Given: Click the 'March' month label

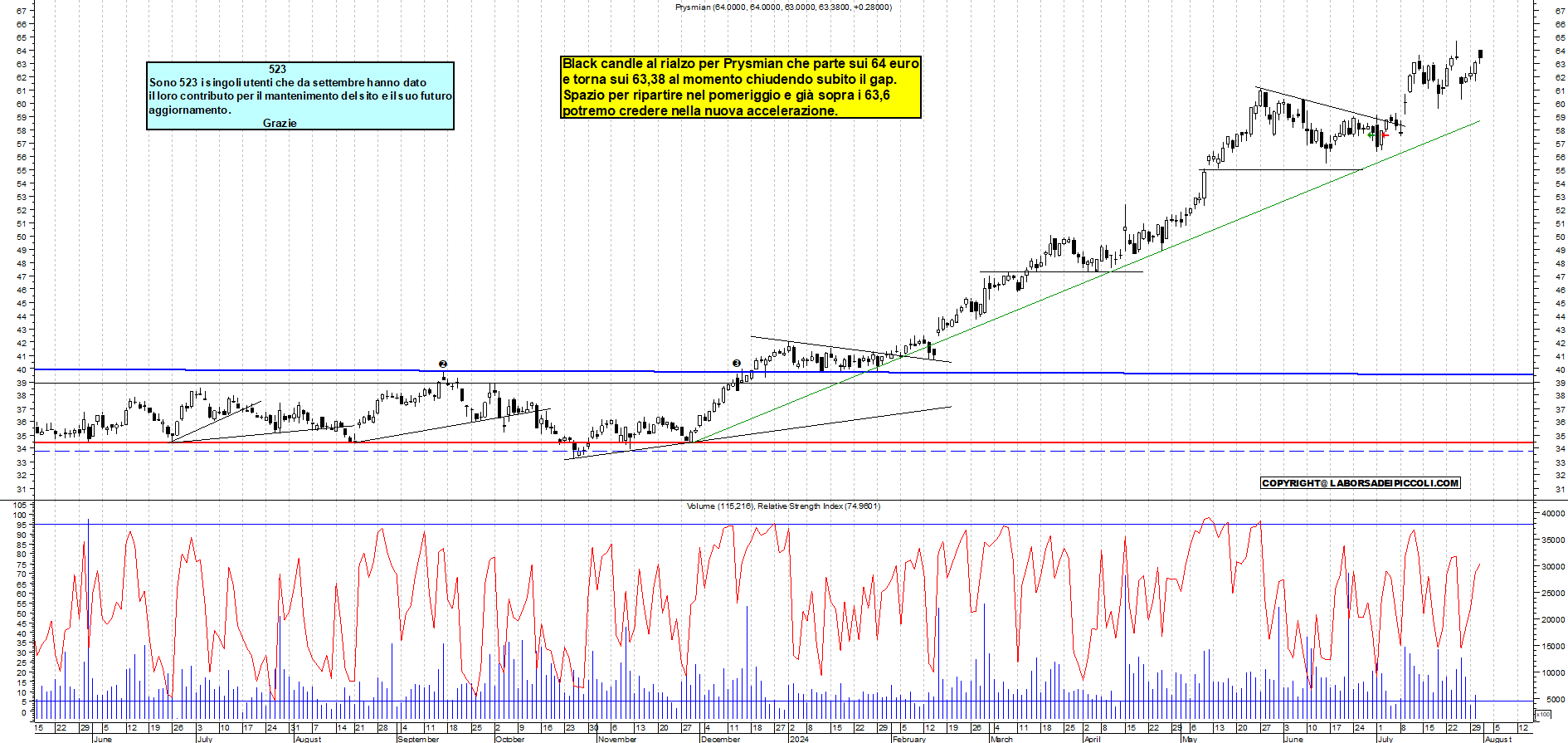Looking at the screenshot, I should click(x=1001, y=739).
